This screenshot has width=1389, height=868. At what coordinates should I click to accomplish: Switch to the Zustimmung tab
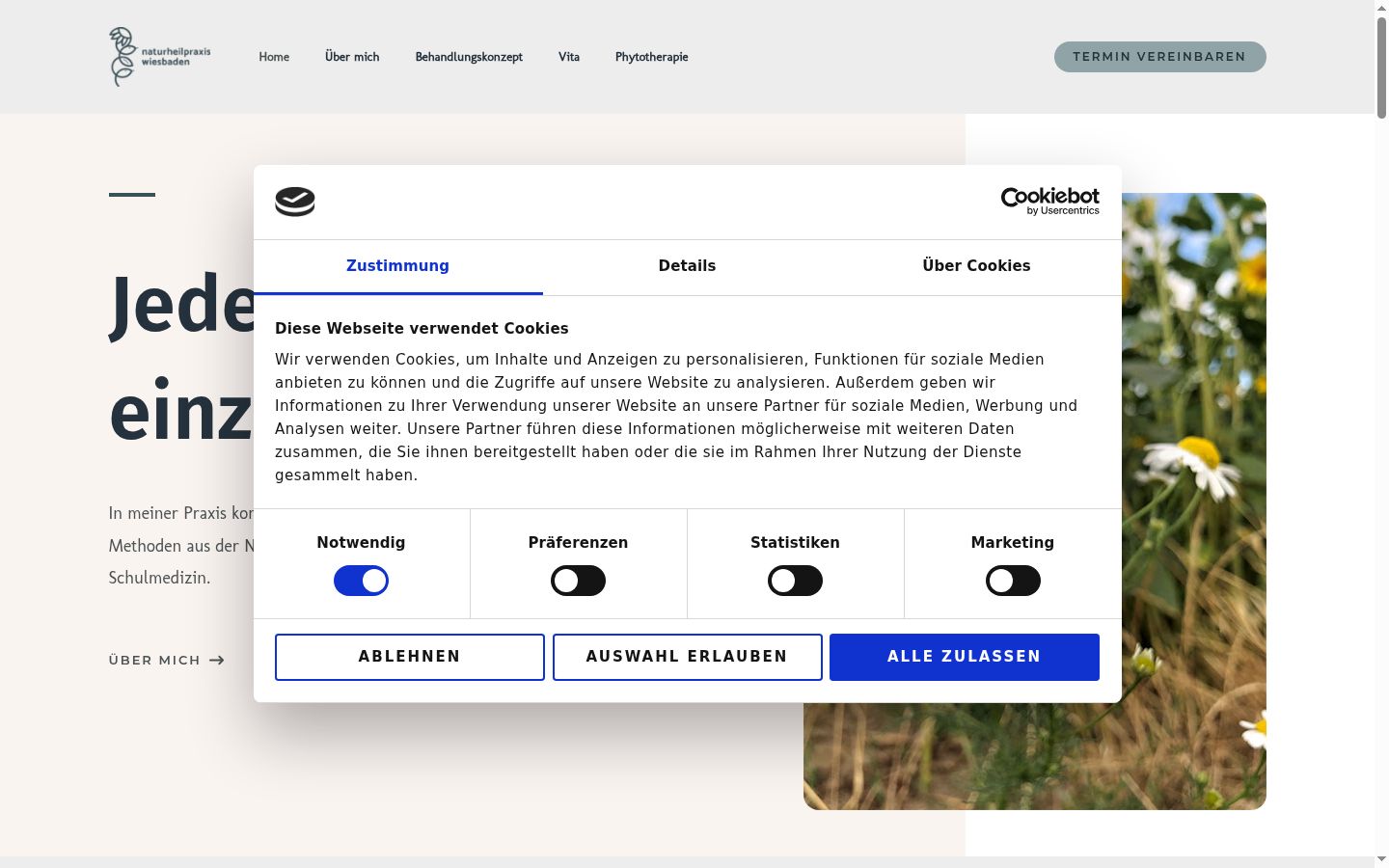pos(398,266)
